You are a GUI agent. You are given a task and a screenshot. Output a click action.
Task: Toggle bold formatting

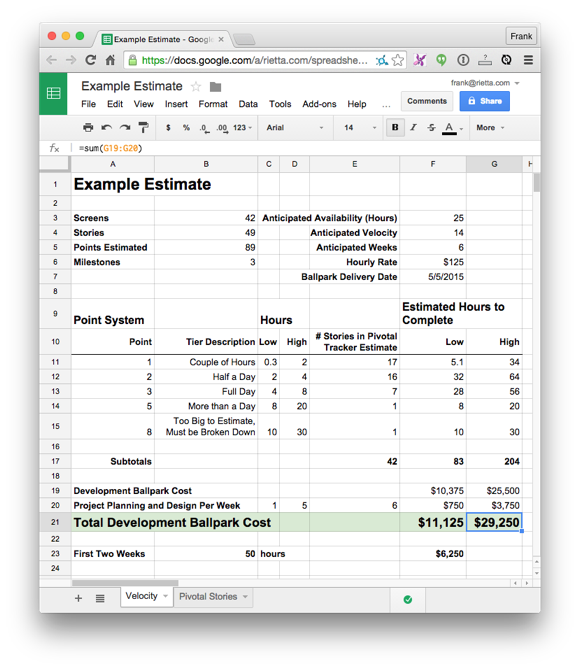tap(395, 127)
